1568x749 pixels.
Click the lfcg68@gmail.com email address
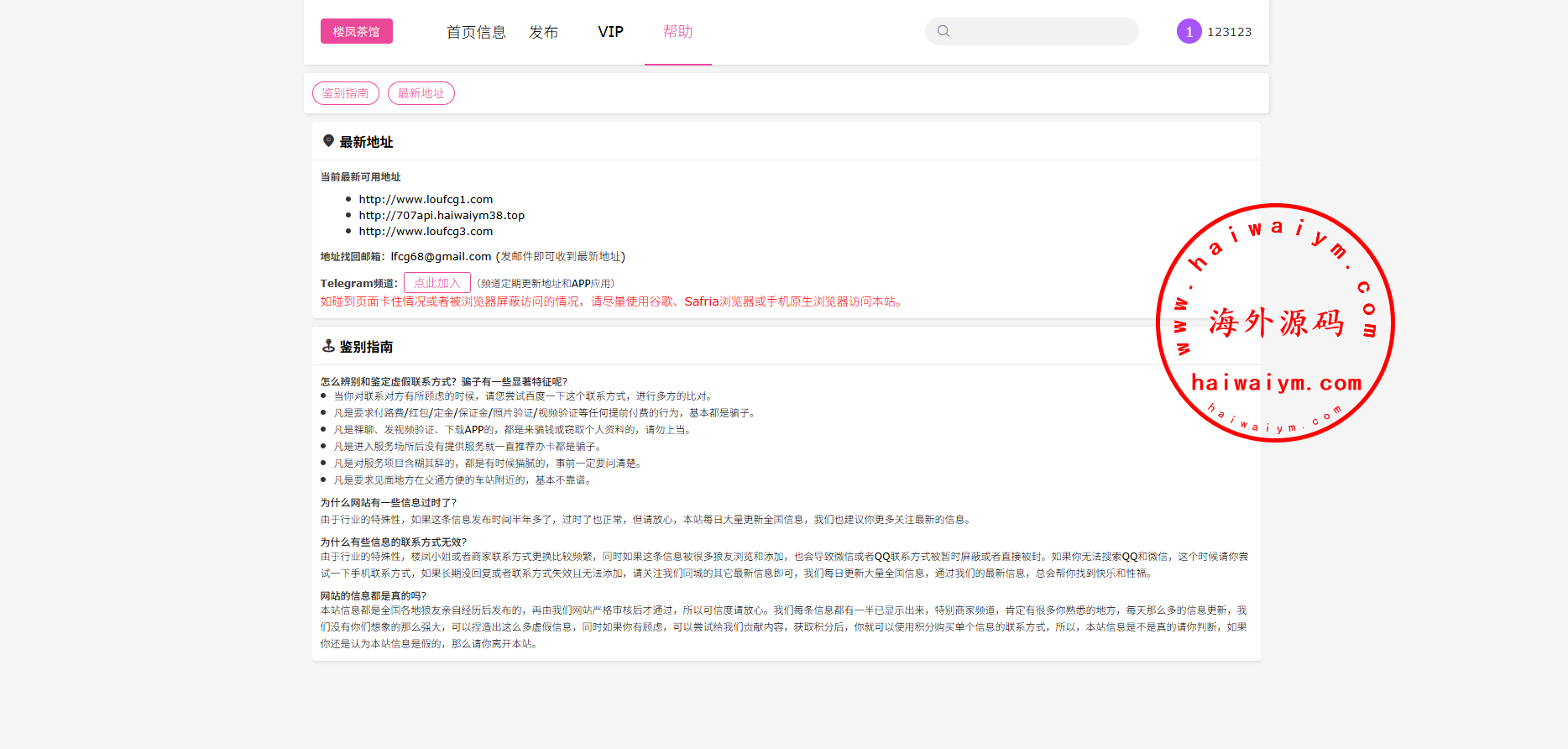tap(441, 256)
